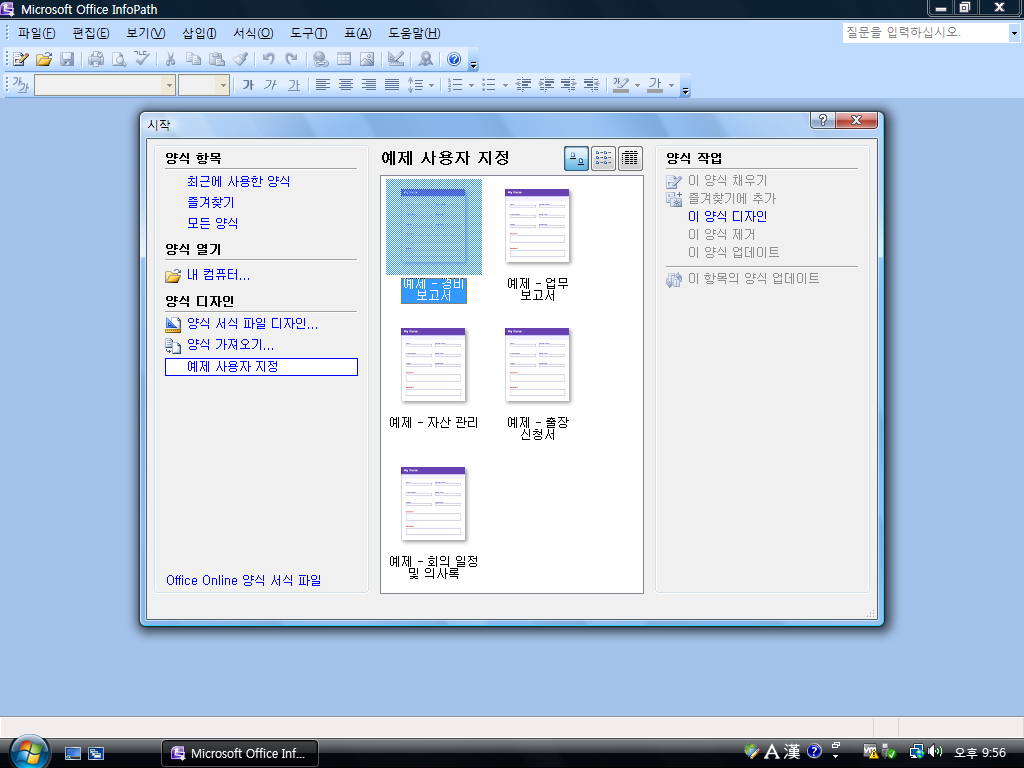Open the 삽입(I) menu
This screenshot has height=768, width=1024.
199,33
